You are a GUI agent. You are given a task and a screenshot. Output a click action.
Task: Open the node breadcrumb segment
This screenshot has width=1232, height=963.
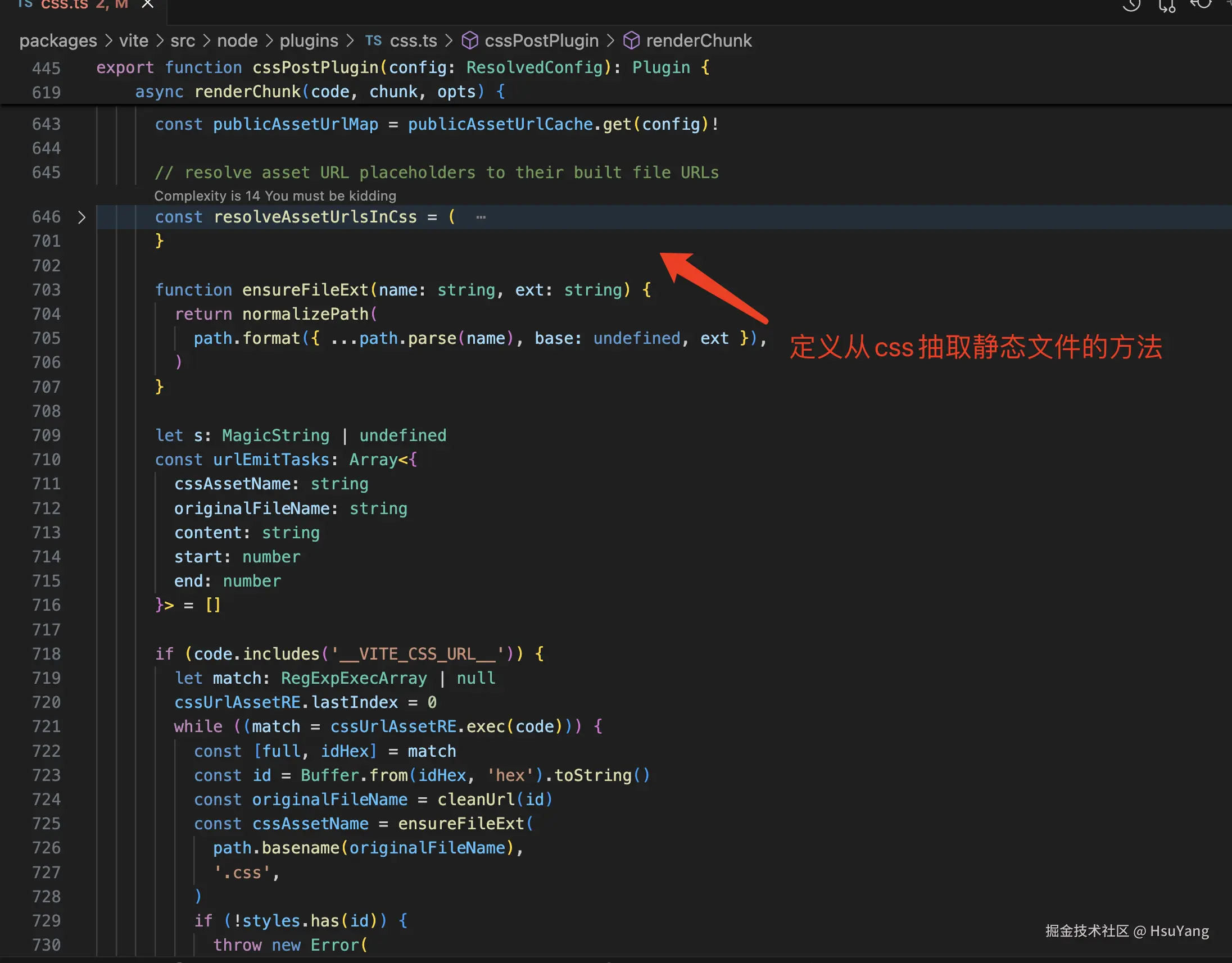click(x=237, y=40)
